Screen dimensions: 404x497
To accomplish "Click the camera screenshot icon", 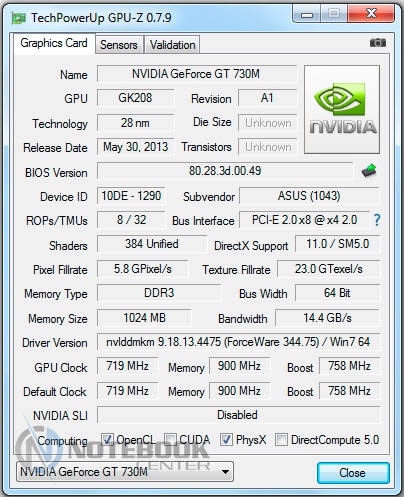I will [378, 43].
